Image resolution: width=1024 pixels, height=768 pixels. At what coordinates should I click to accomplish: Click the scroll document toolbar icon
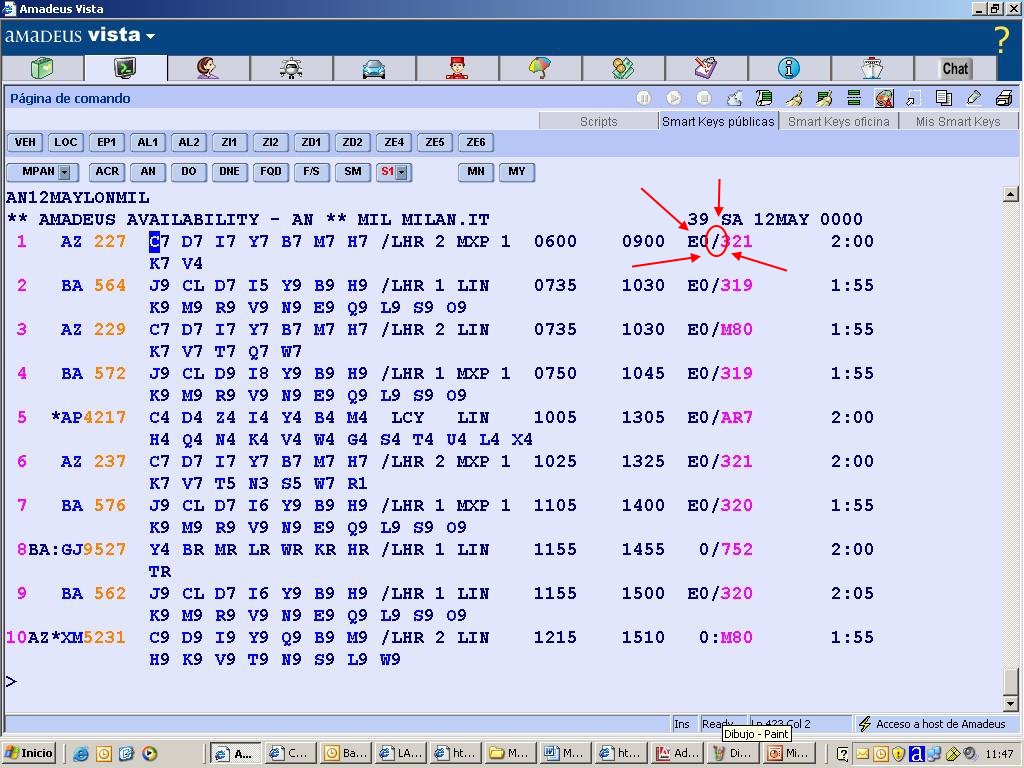coord(763,98)
